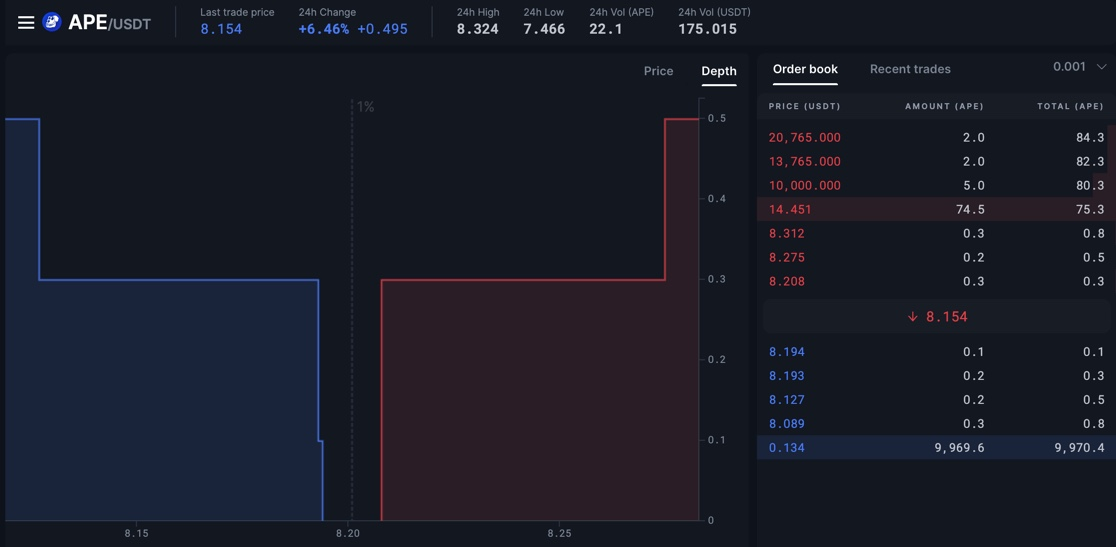Open the Recent trades tab
The height and width of the screenshot is (547, 1116).
click(910, 69)
